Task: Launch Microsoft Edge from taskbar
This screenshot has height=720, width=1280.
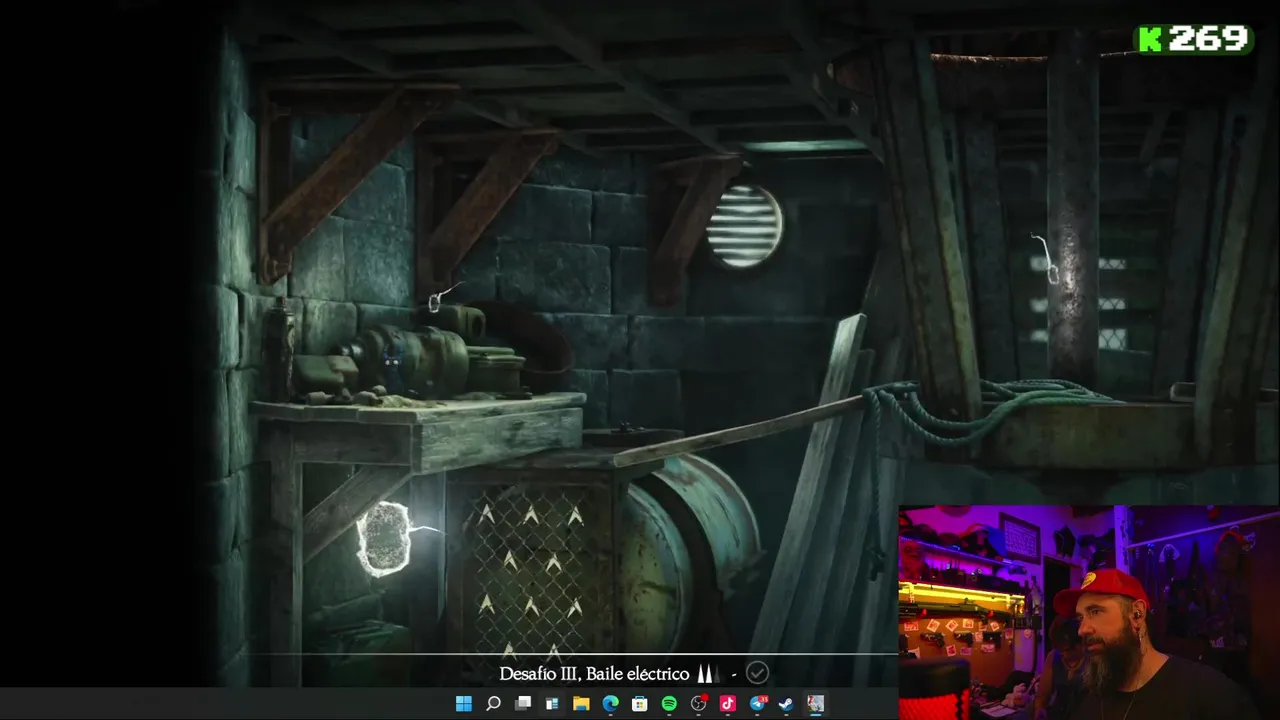Action: point(610,704)
